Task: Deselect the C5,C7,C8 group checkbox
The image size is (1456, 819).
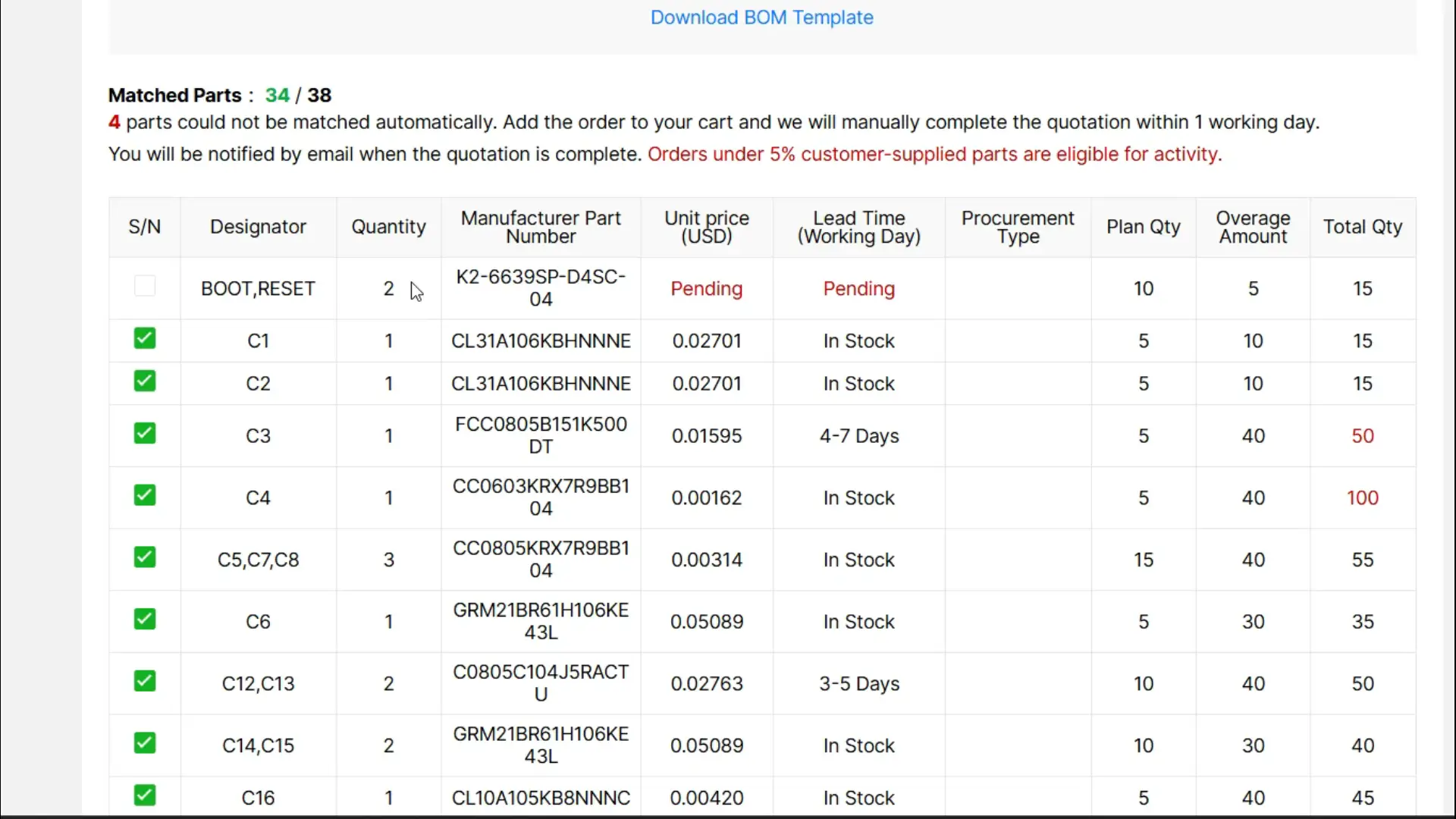Action: point(144,557)
